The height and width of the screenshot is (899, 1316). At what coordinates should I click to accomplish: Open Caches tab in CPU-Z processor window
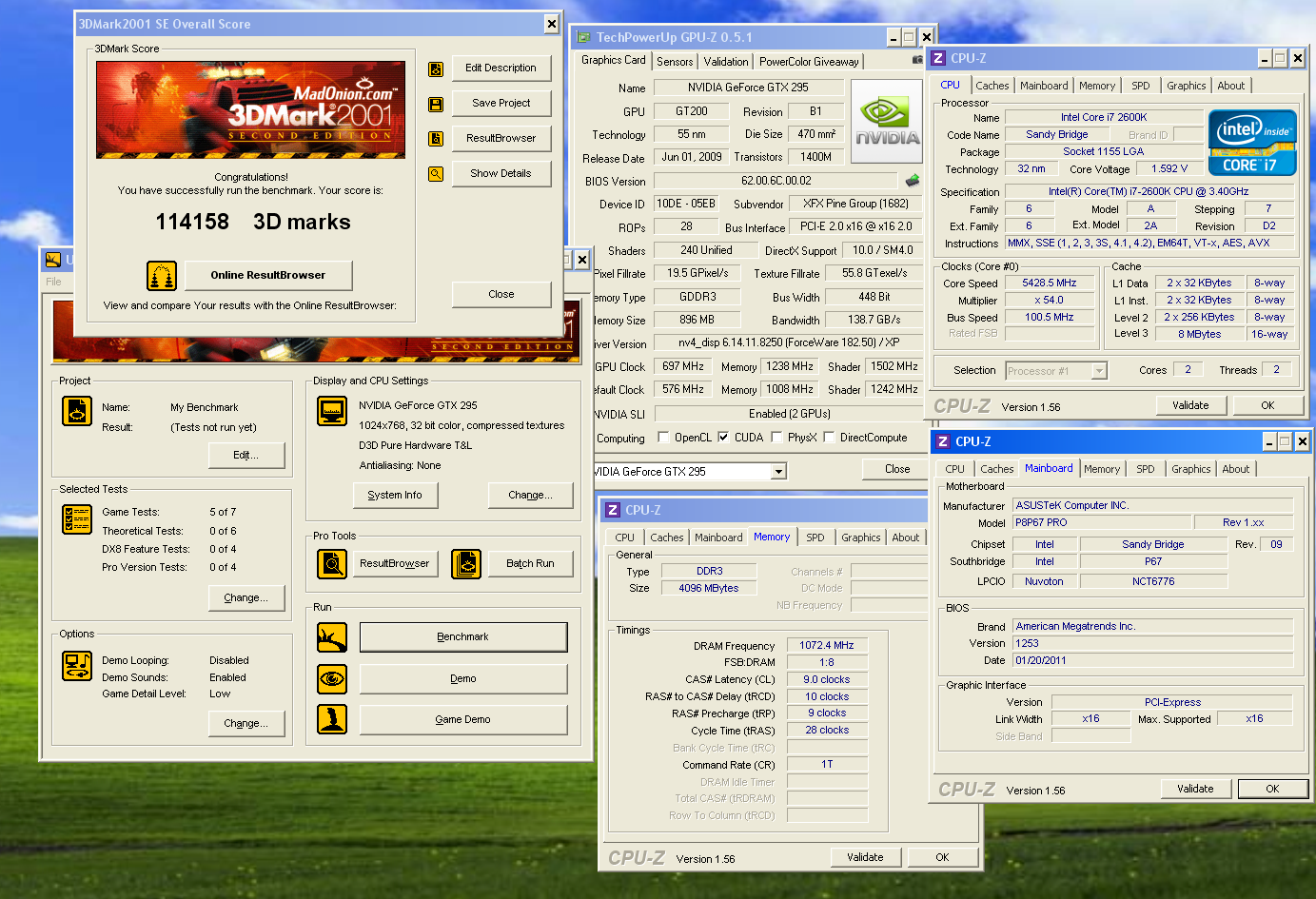tap(992, 86)
